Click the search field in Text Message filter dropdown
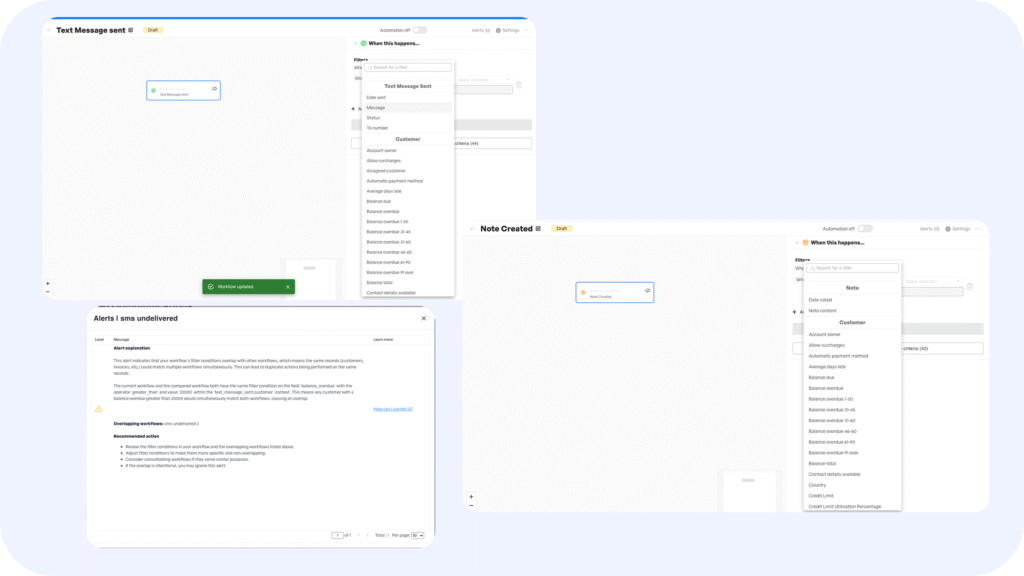The image size is (1024, 576). coord(410,67)
